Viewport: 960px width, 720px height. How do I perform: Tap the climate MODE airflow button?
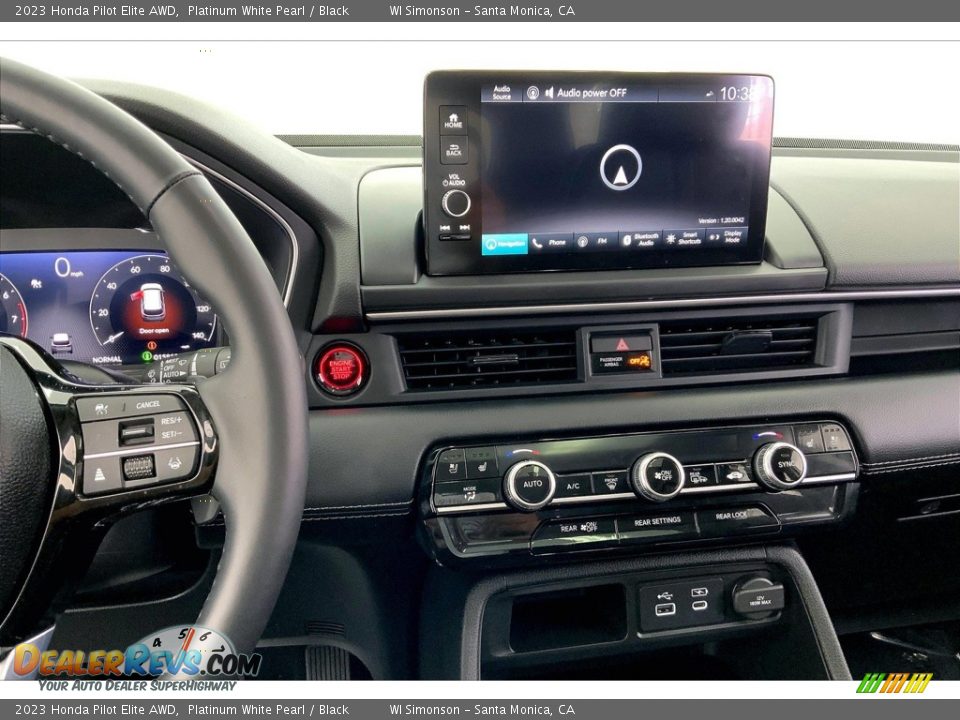tap(468, 493)
